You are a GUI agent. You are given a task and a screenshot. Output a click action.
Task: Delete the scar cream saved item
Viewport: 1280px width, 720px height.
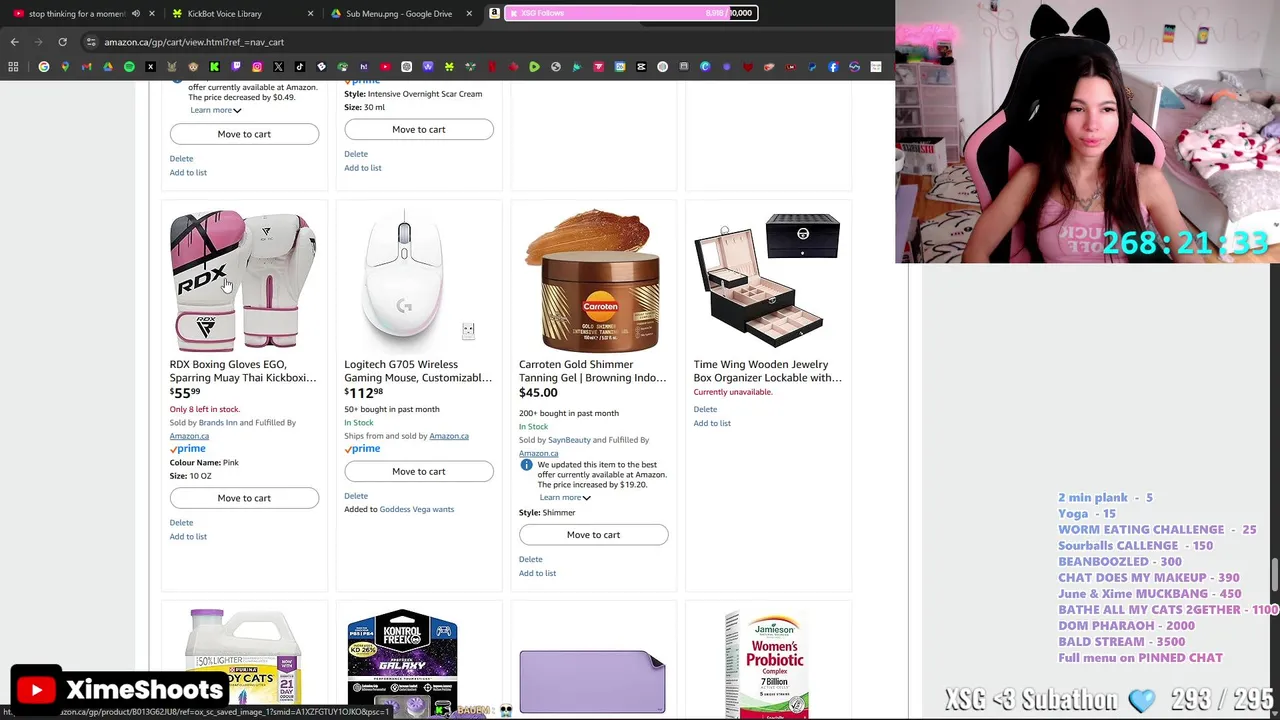pos(356,154)
